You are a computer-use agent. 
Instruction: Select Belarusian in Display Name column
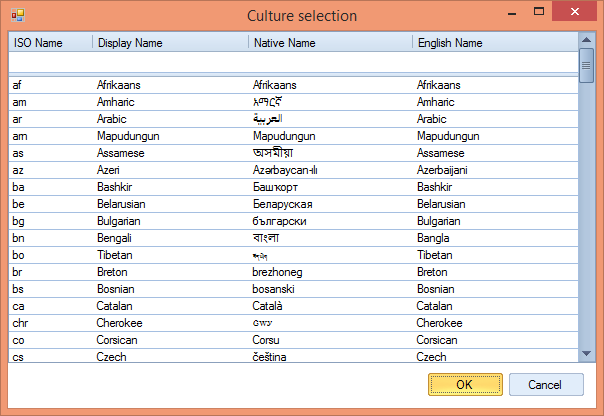point(121,204)
